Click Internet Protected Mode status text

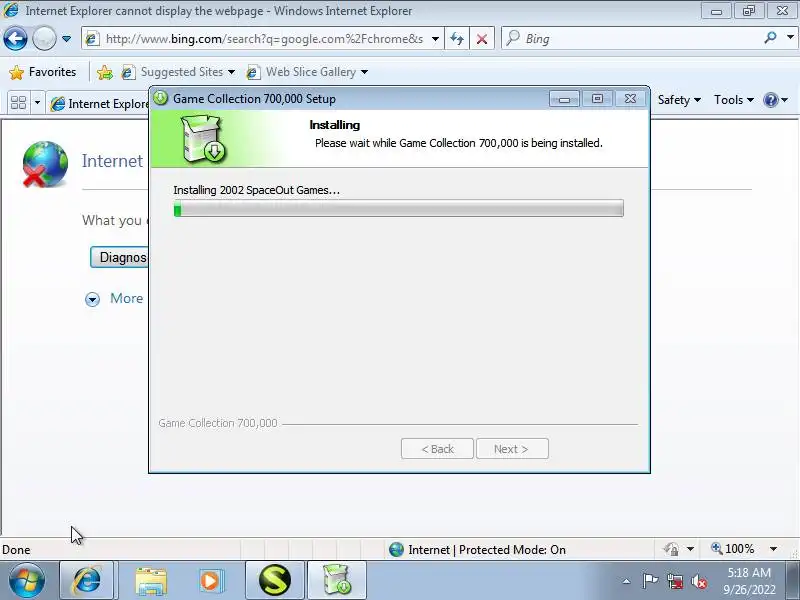point(487,549)
